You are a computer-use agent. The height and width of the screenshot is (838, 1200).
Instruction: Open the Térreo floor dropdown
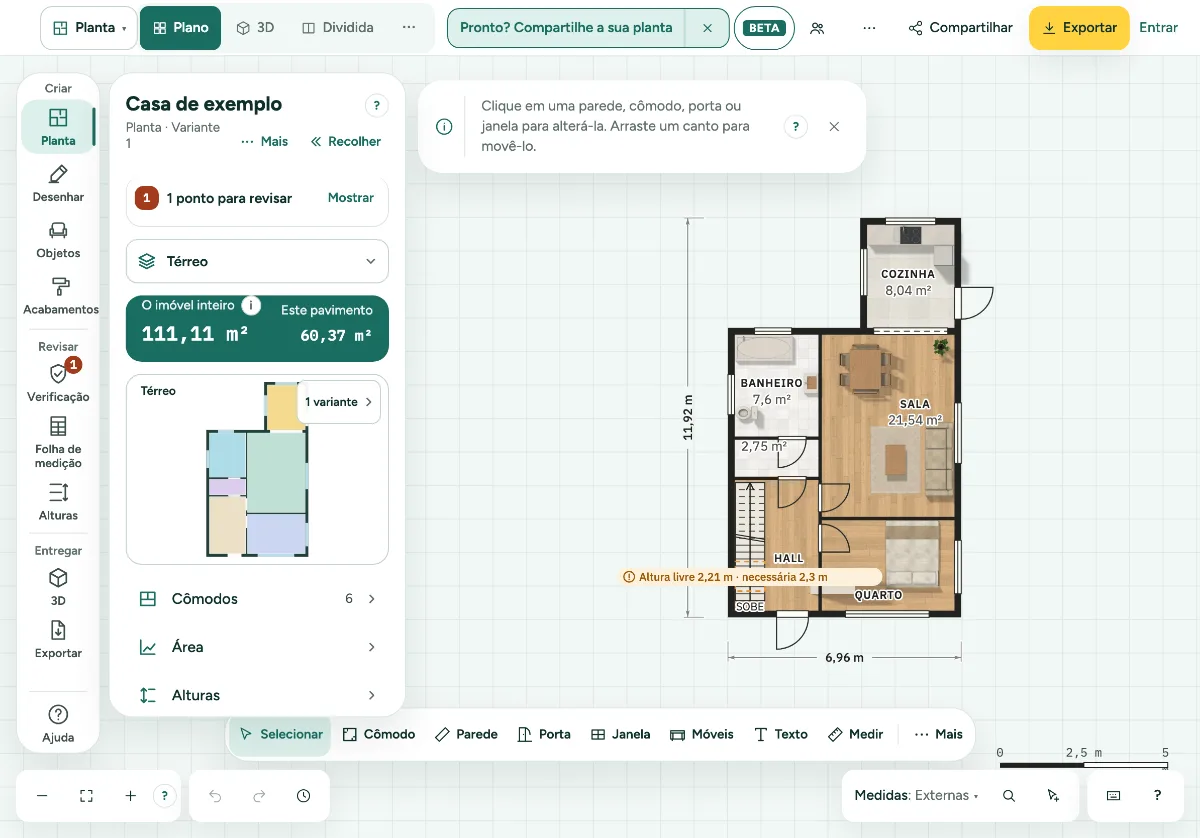(x=257, y=261)
